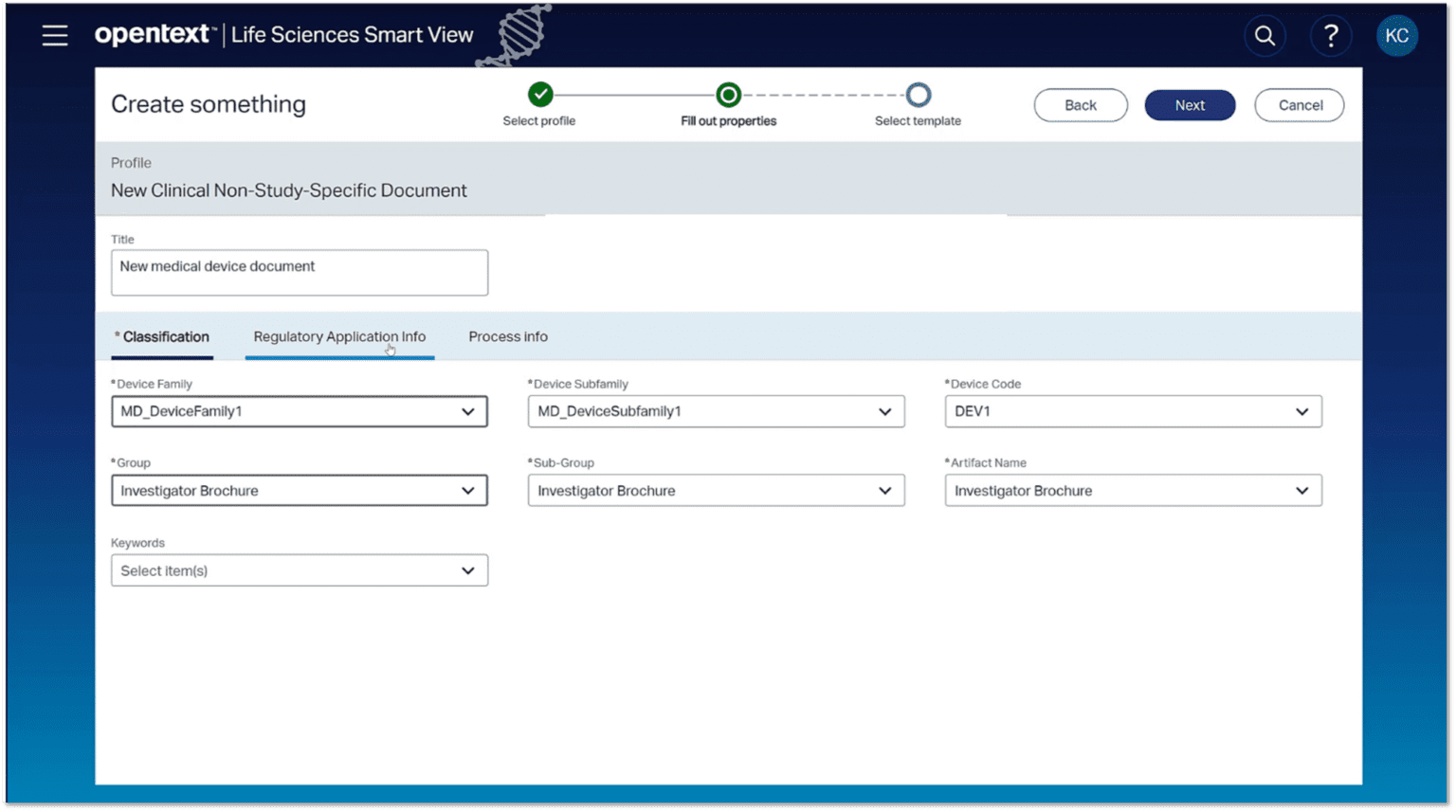This screenshot has width=1456, height=812.
Task: Open the Device Family dropdown
Action: (x=467, y=411)
